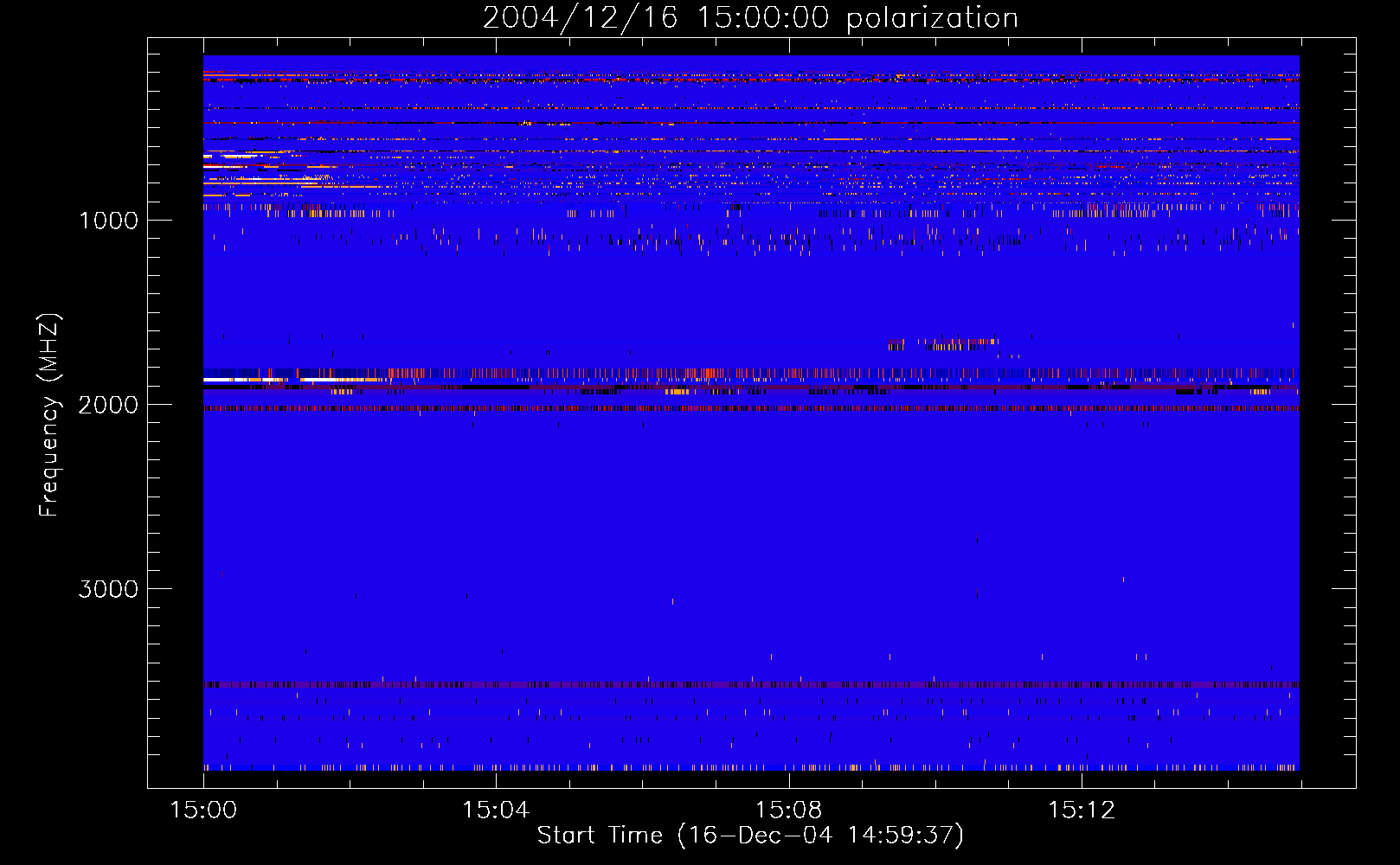Click the "Start Time (16-Dec-04 14:59:37)" label
The width and height of the screenshot is (1400, 865).
click(750, 836)
